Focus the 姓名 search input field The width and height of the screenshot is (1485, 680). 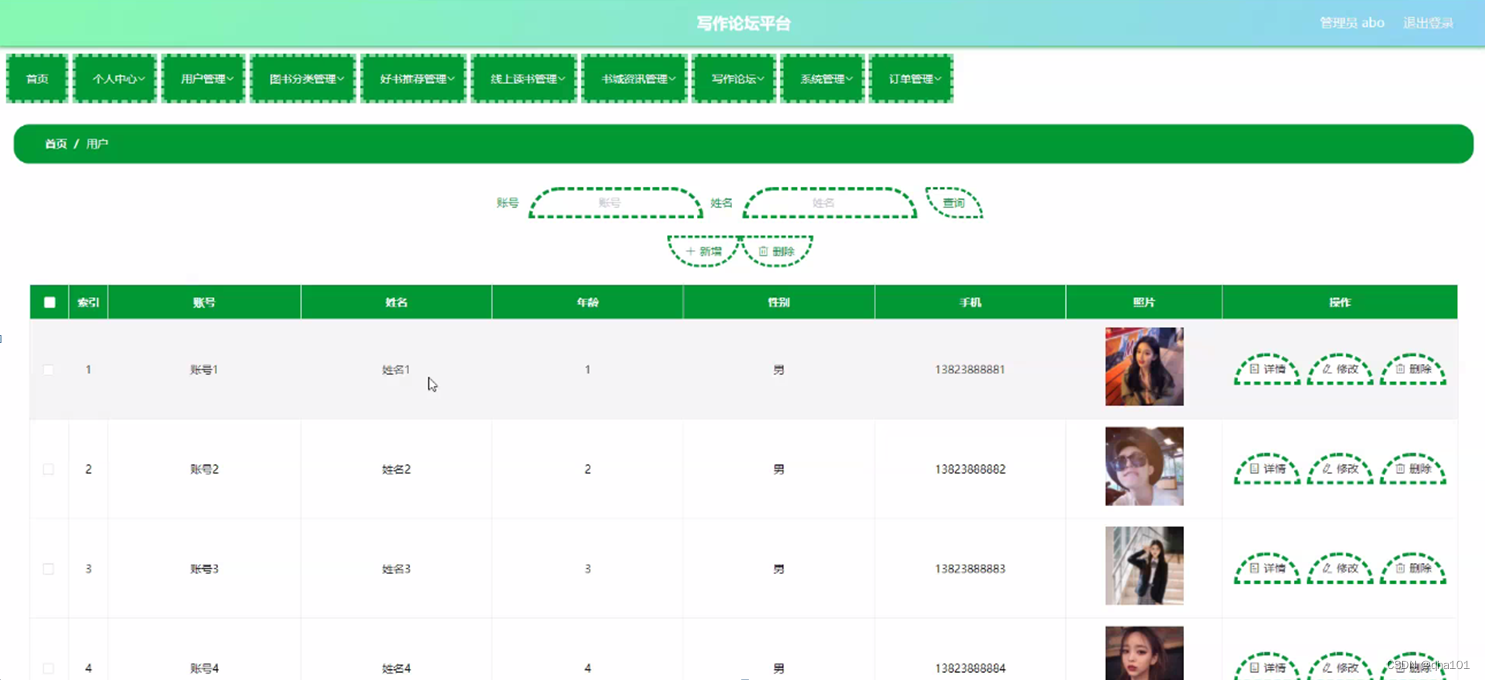pos(829,203)
